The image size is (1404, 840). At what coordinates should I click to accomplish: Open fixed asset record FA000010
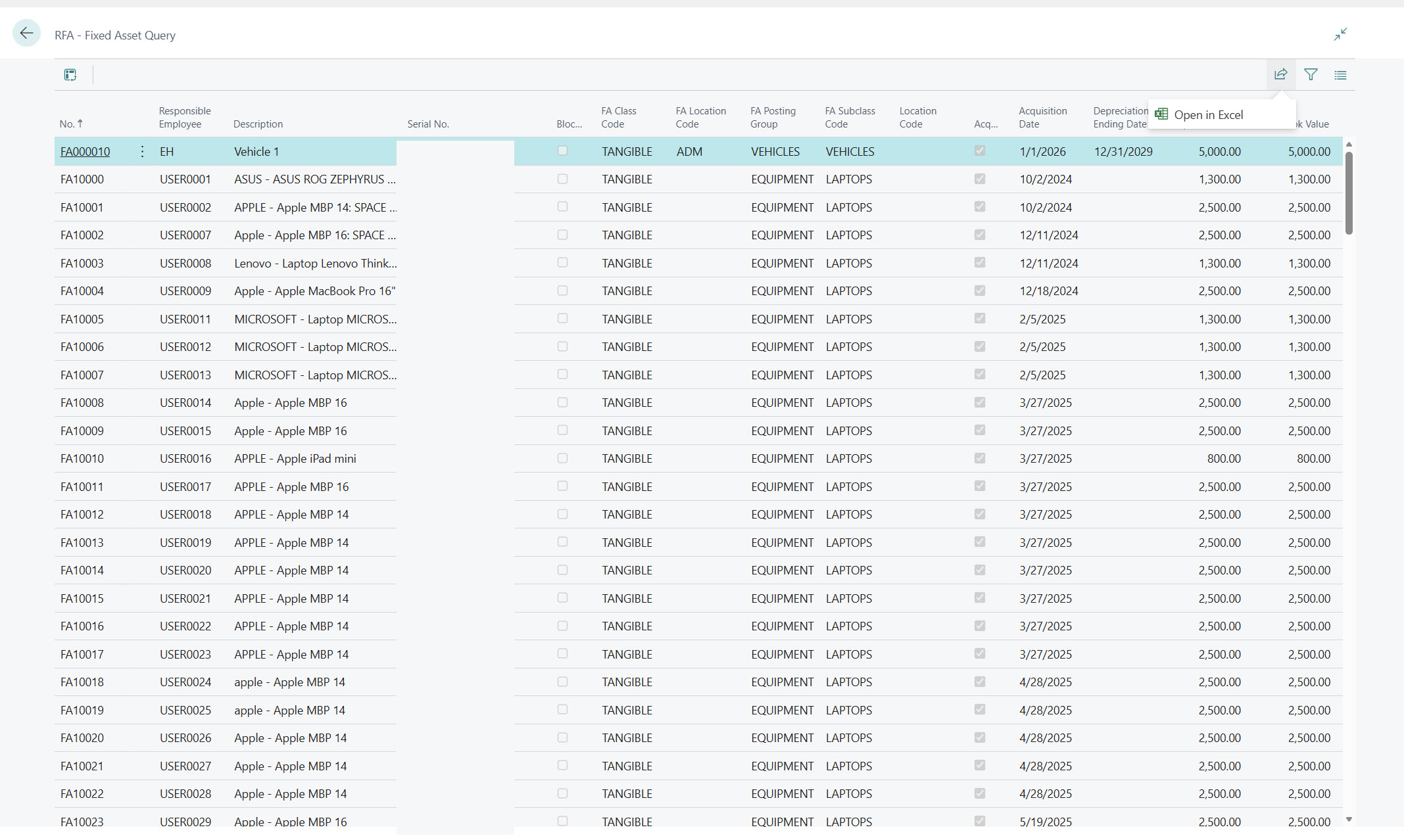85,151
